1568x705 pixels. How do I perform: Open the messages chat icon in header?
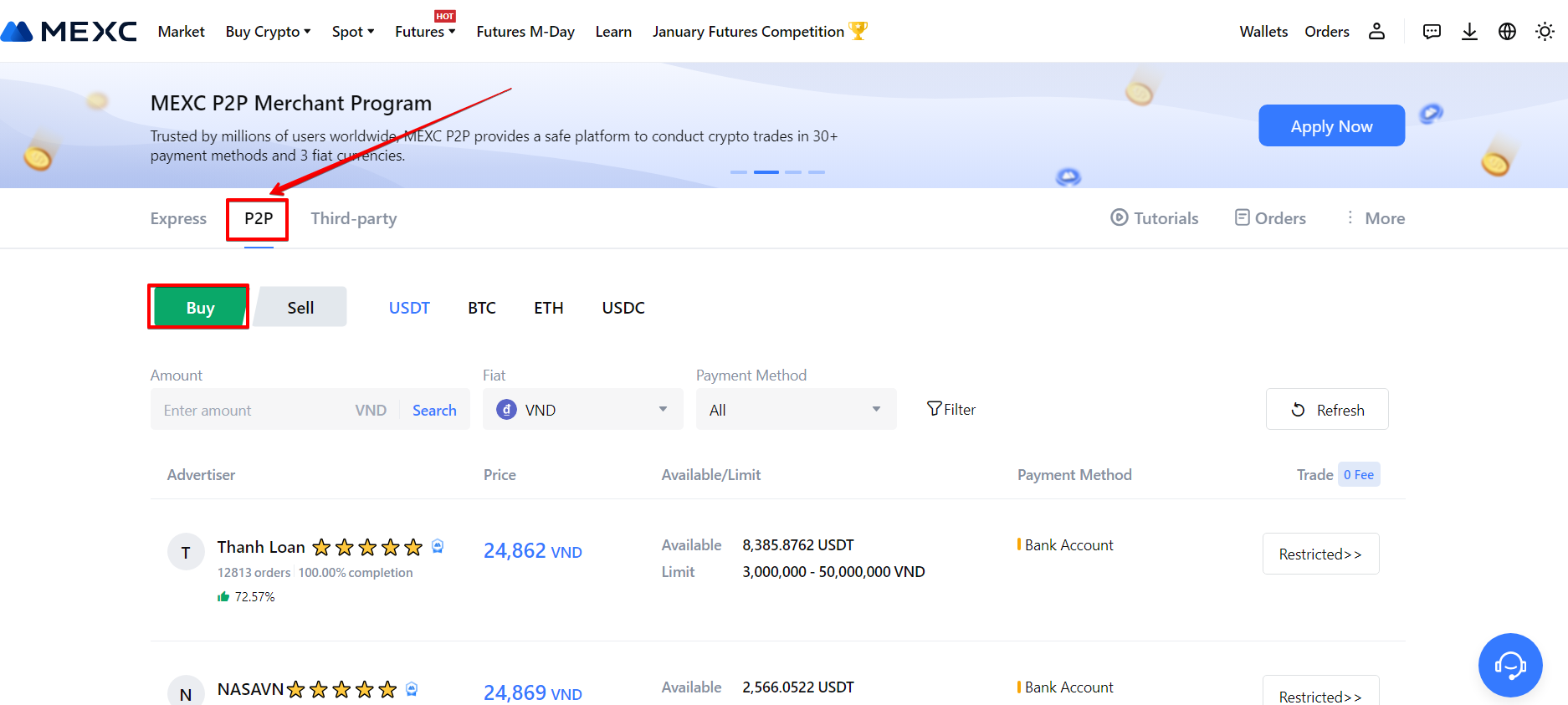point(1432,32)
